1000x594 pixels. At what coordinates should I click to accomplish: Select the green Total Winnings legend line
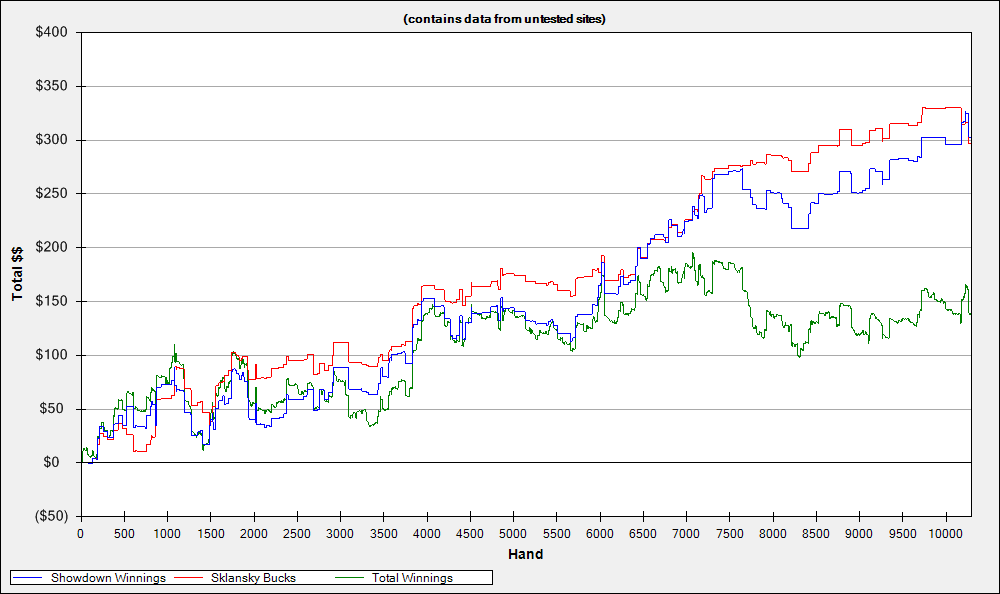point(348,578)
